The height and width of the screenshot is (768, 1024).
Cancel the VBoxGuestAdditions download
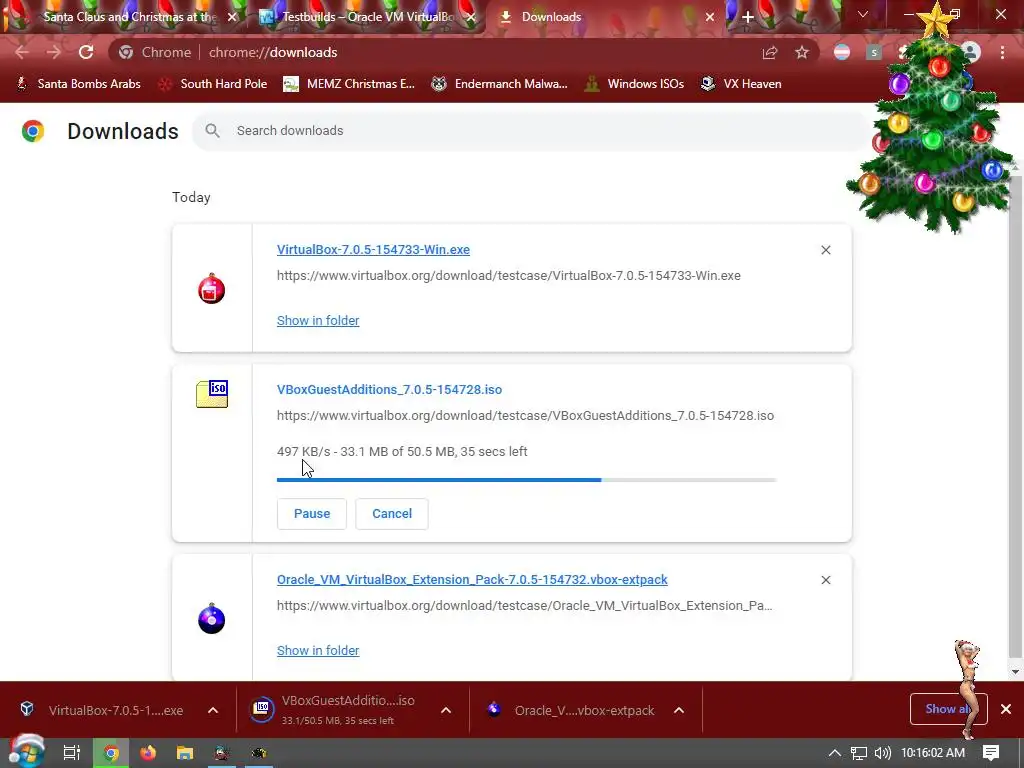(392, 514)
